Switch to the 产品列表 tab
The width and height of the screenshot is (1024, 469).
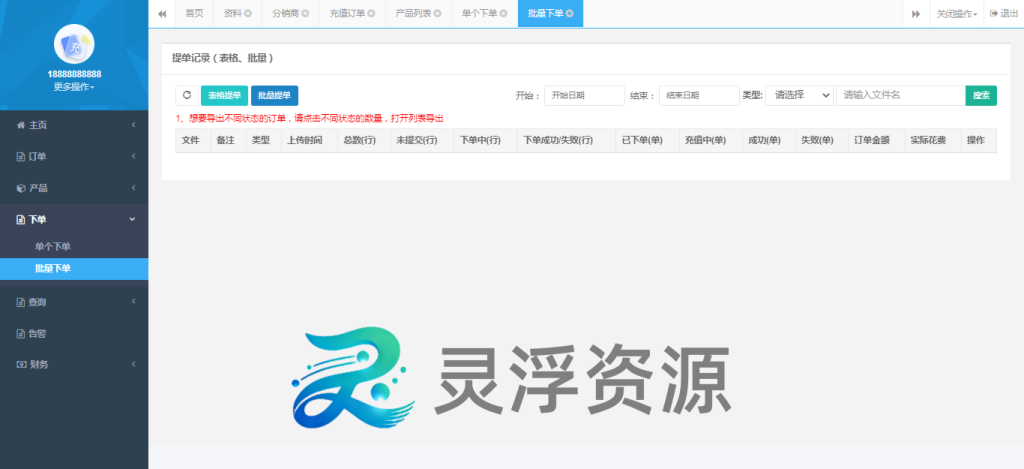click(413, 14)
